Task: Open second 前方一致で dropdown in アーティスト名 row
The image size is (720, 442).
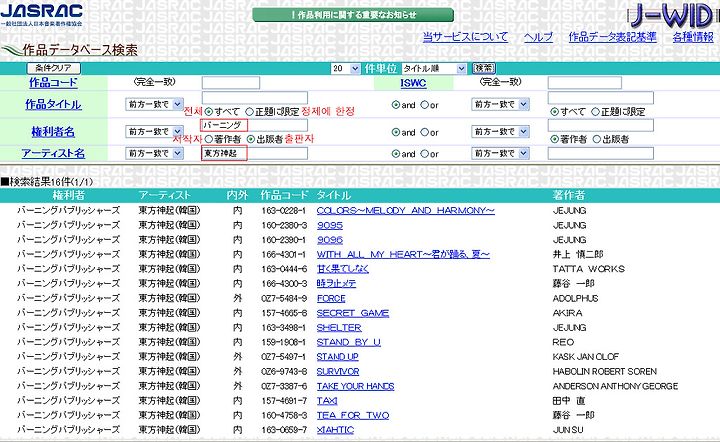Action: point(501,153)
